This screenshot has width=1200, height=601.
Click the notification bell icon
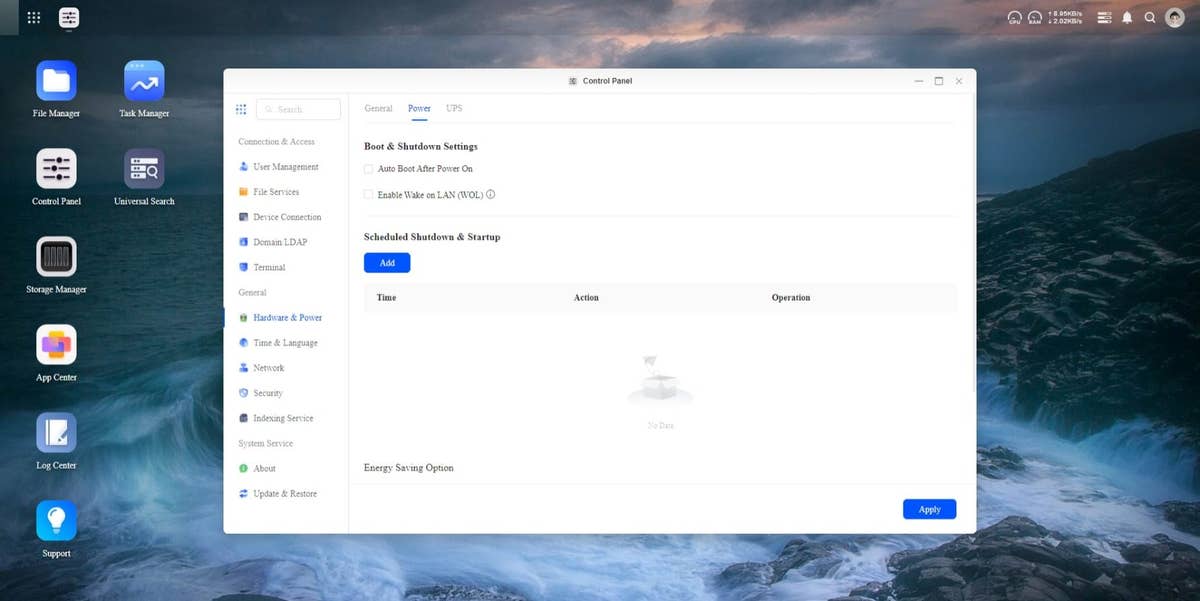click(1127, 18)
